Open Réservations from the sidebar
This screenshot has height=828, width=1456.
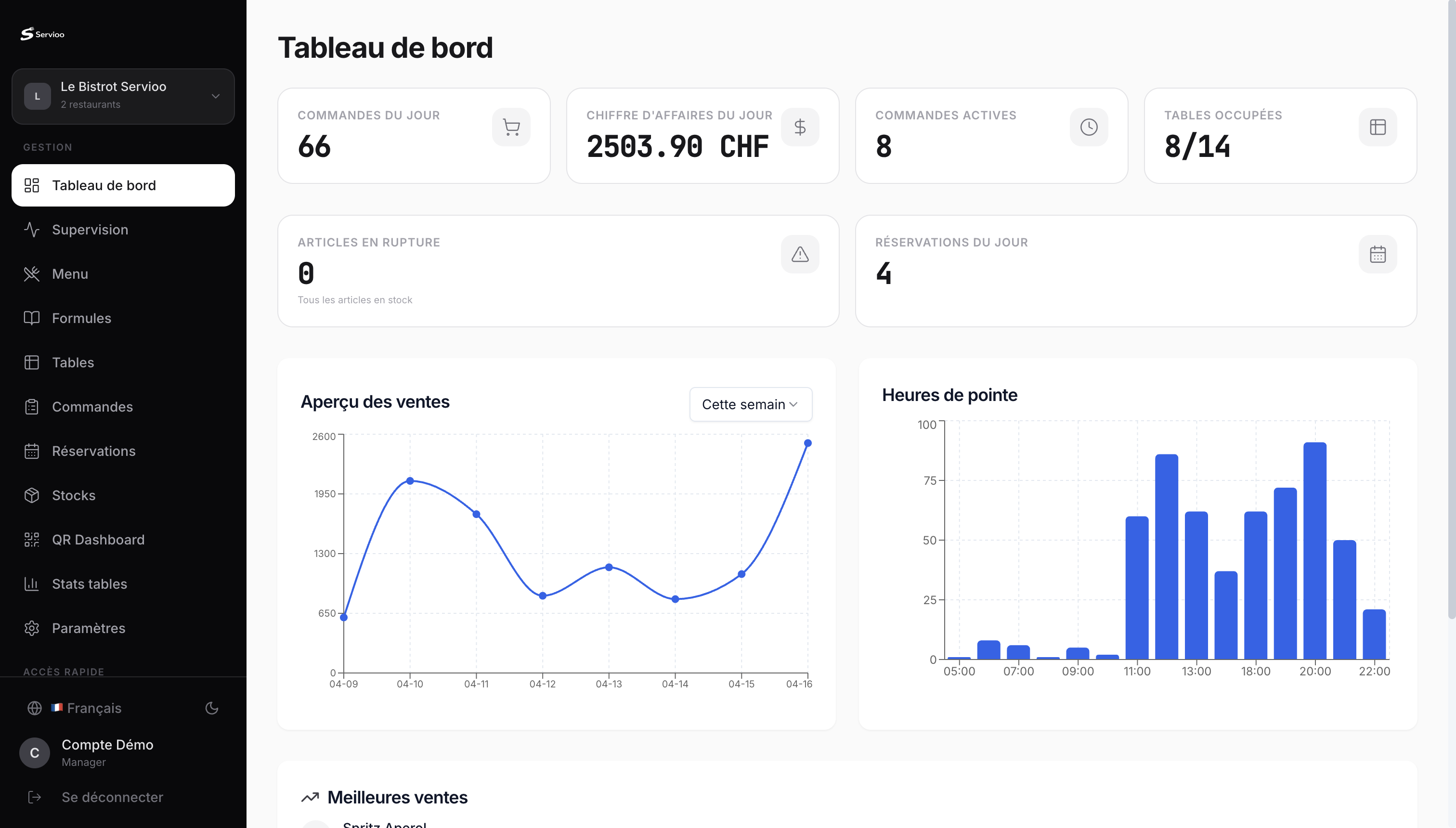coord(123,451)
